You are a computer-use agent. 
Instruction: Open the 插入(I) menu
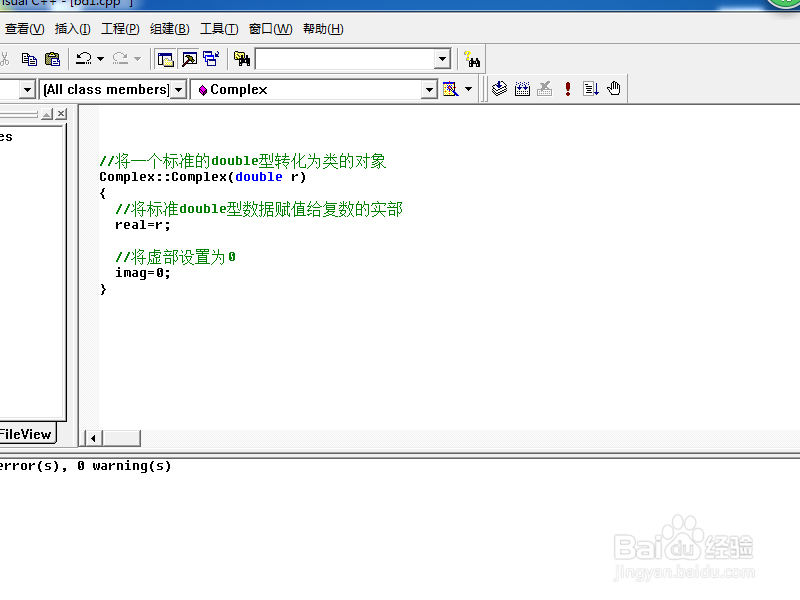(72, 29)
